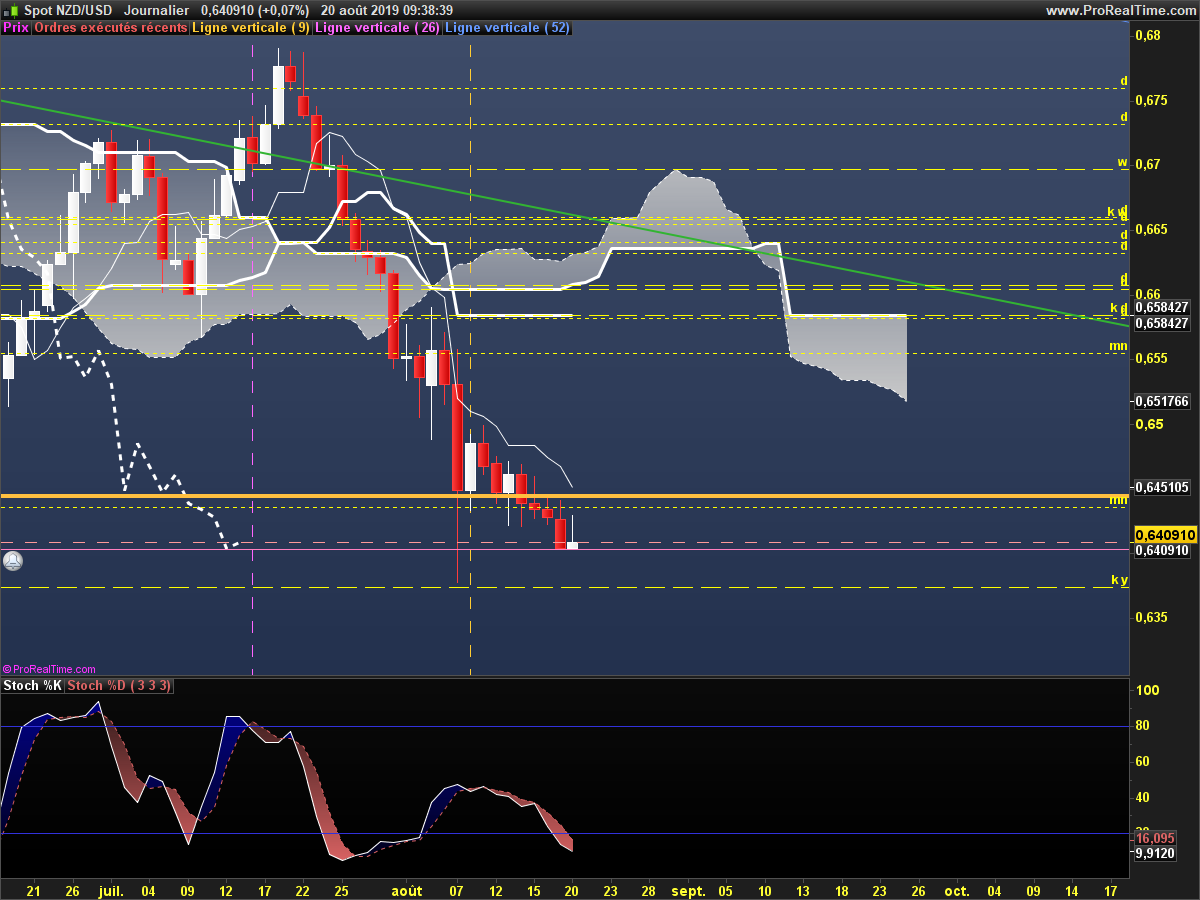Click the août label on date axis
Image resolution: width=1200 pixels, height=900 pixels.
tap(407, 889)
